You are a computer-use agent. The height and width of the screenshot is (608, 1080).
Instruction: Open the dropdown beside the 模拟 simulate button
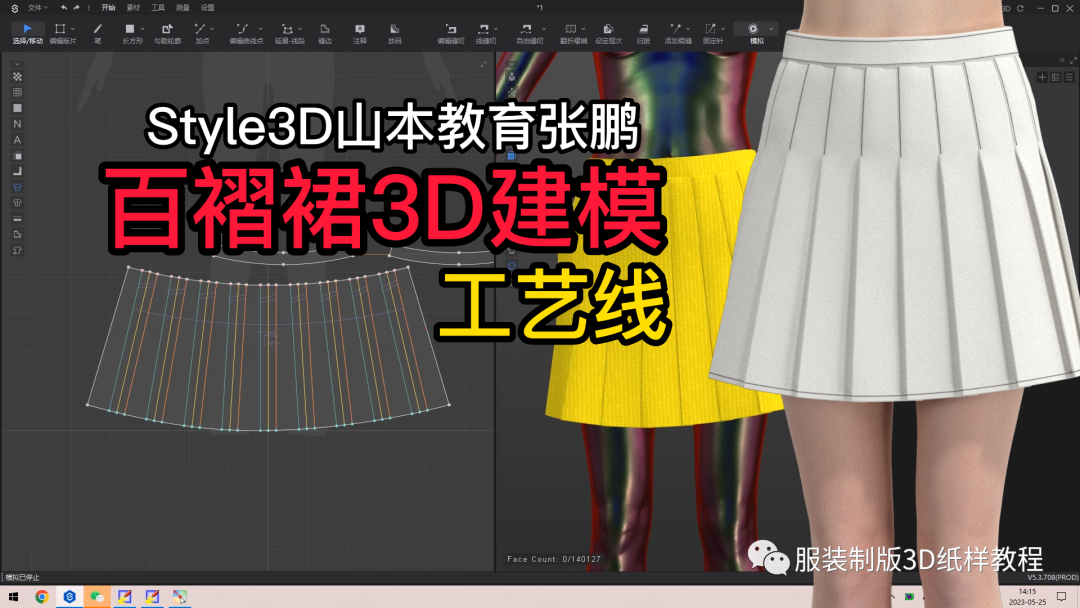click(771, 29)
